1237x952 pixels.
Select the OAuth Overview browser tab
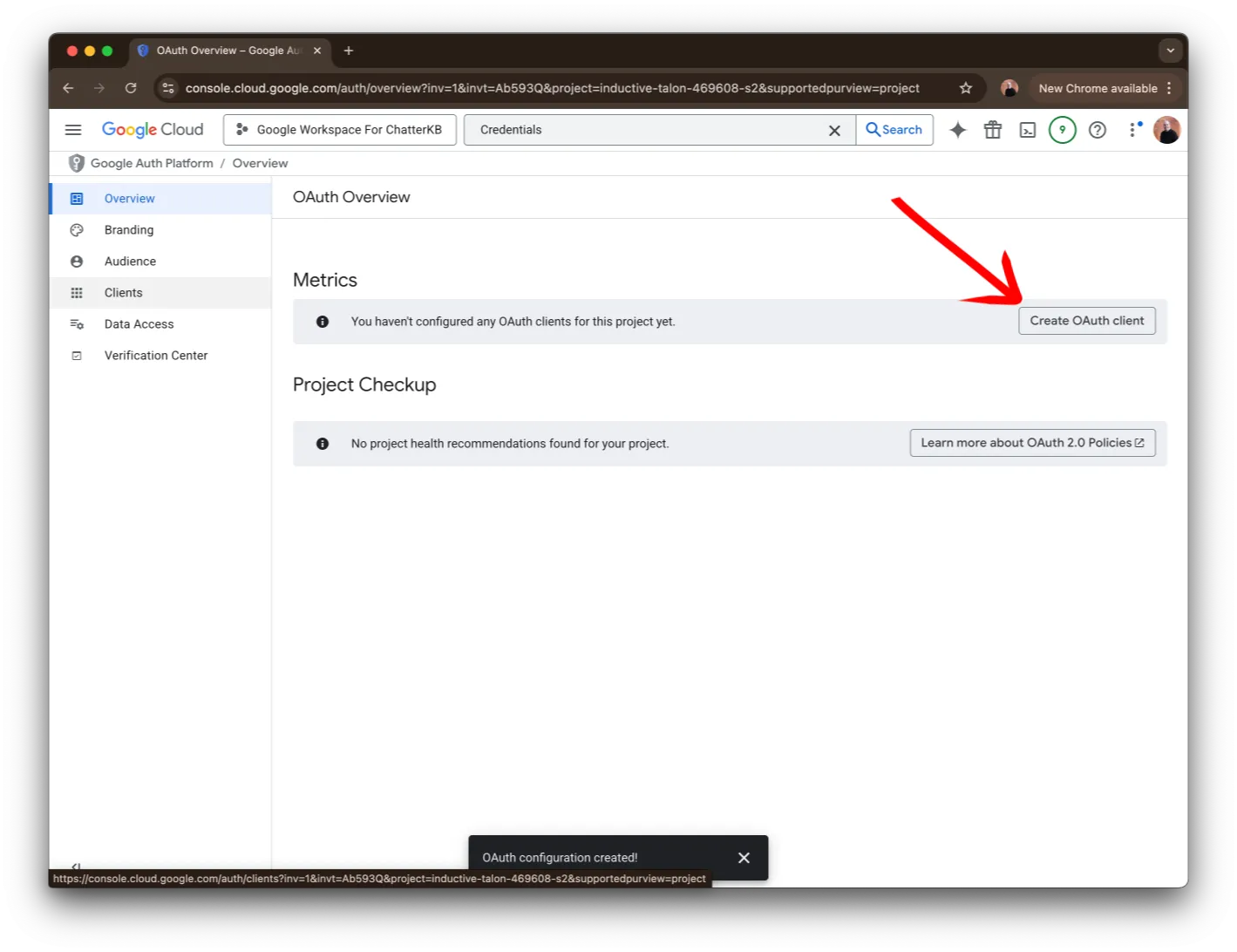pos(228,51)
